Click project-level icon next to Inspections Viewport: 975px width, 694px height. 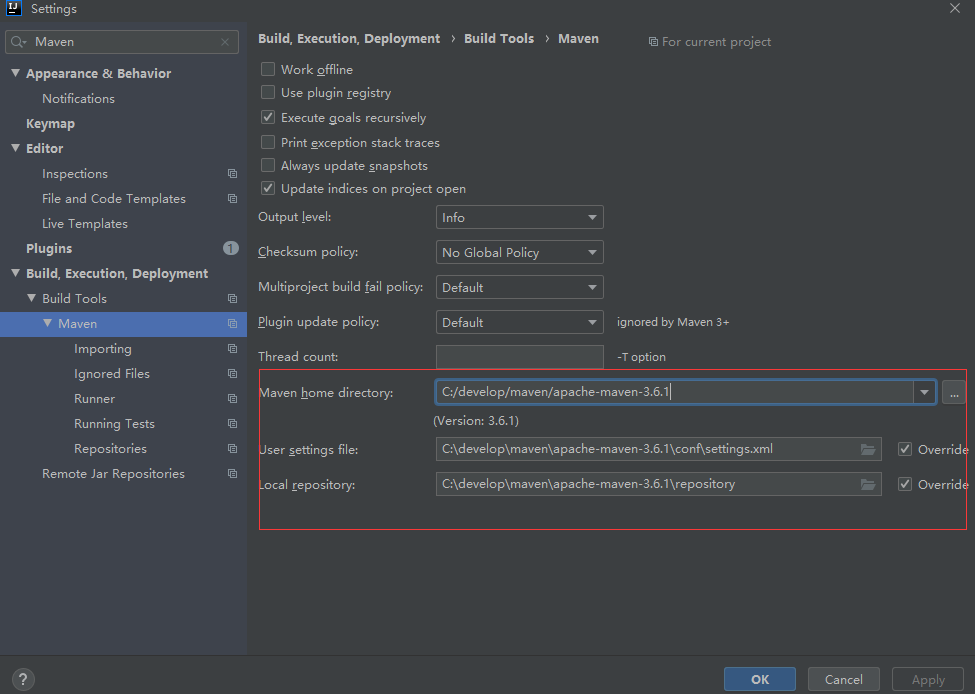click(x=233, y=174)
